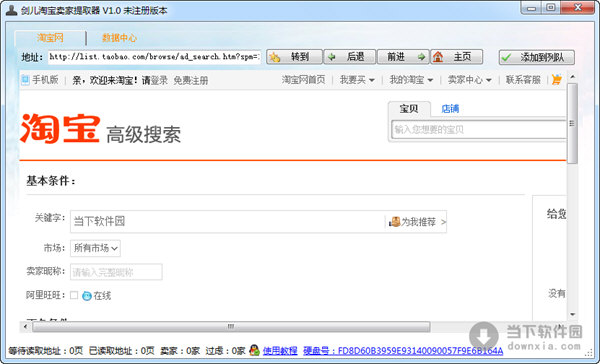This screenshot has height=364, width=600.
Task: Select the 店铺 search tab
Action: (x=450, y=109)
